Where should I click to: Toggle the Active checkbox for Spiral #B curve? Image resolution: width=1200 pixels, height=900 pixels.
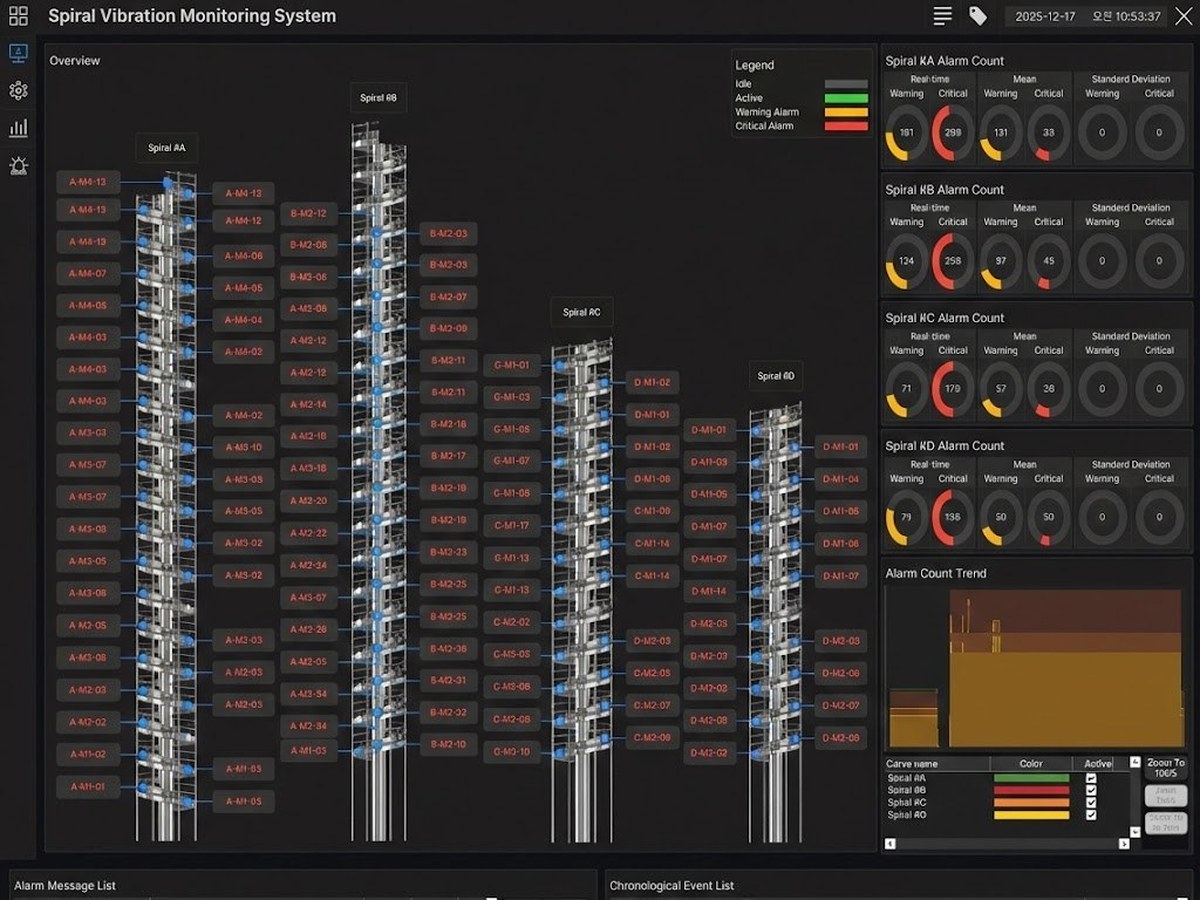[1091, 790]
